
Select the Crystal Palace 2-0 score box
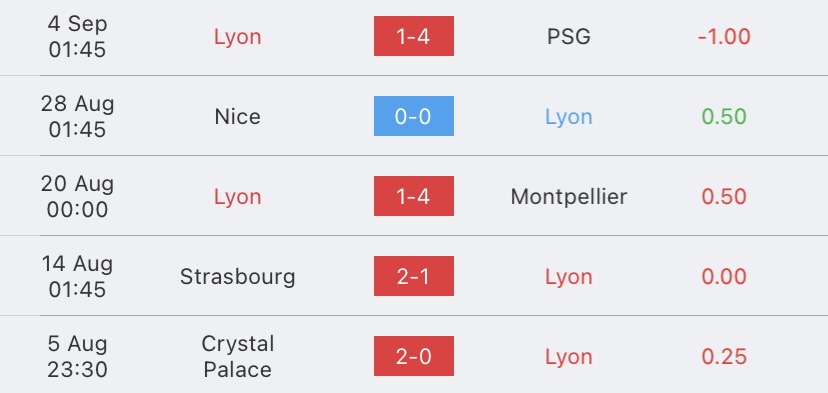(x=413, y=356)
